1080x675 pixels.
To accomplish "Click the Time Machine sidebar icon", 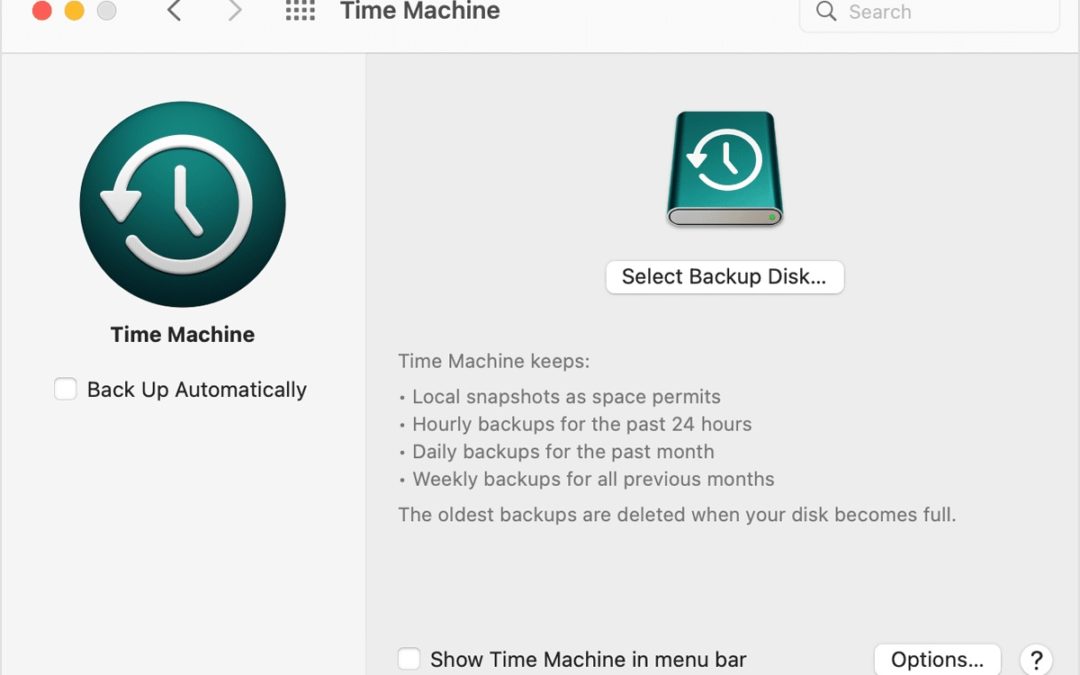I will pyautogui.click(x=182, y=204).
